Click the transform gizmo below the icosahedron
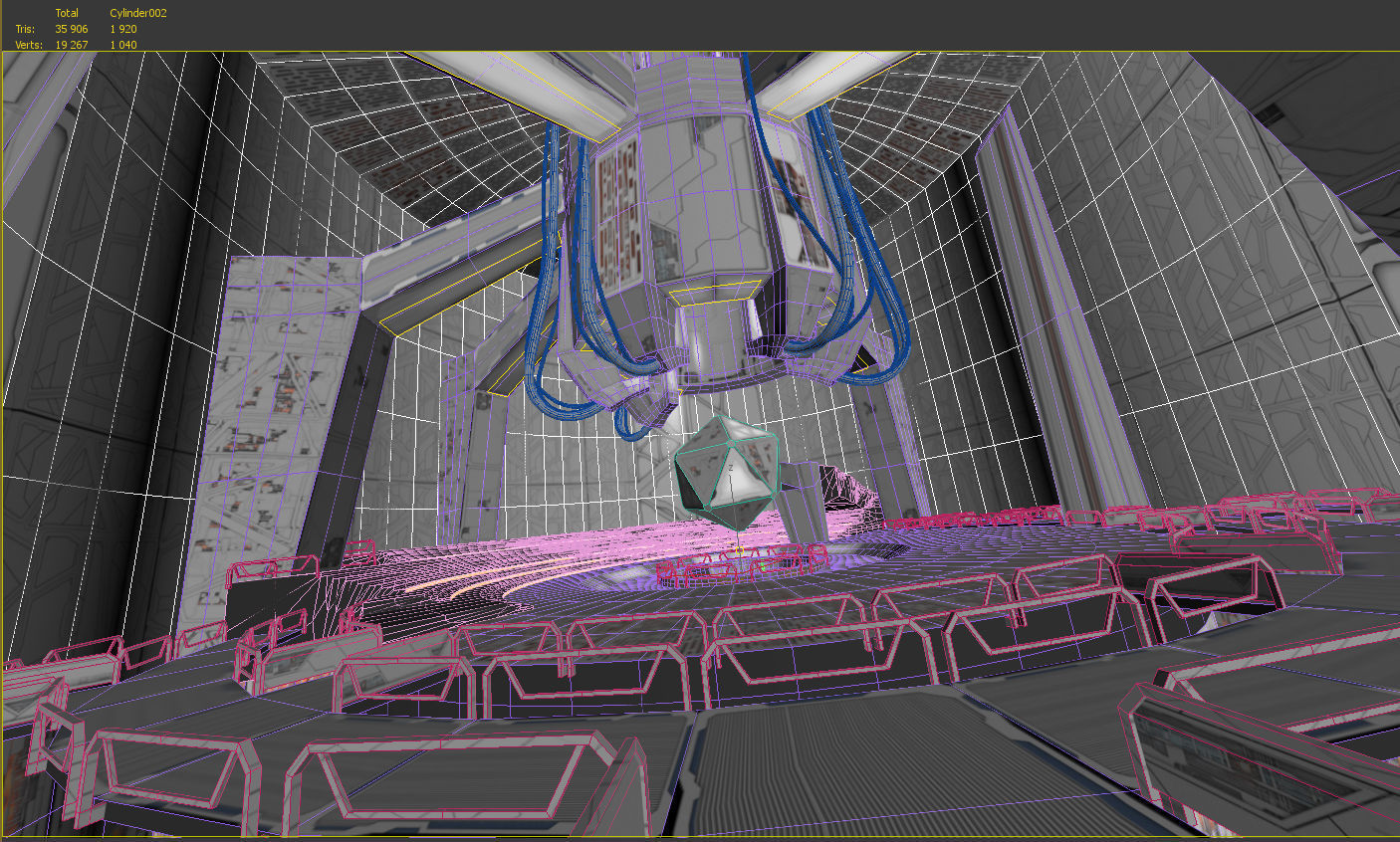This screenshot has width=1400, height=842. click(x=741, y=548)
